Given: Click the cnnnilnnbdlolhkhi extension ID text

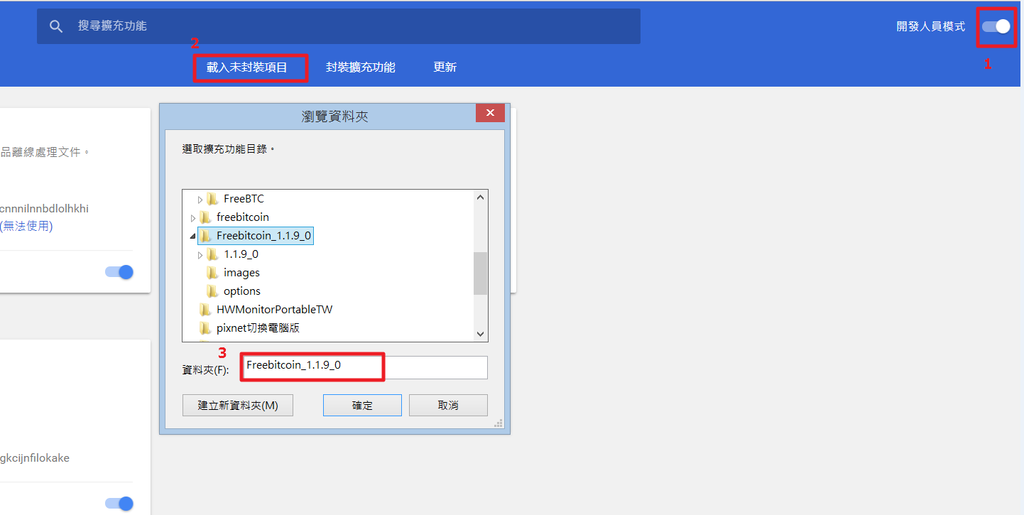Looking at the screenshot, I should [44, 209].
